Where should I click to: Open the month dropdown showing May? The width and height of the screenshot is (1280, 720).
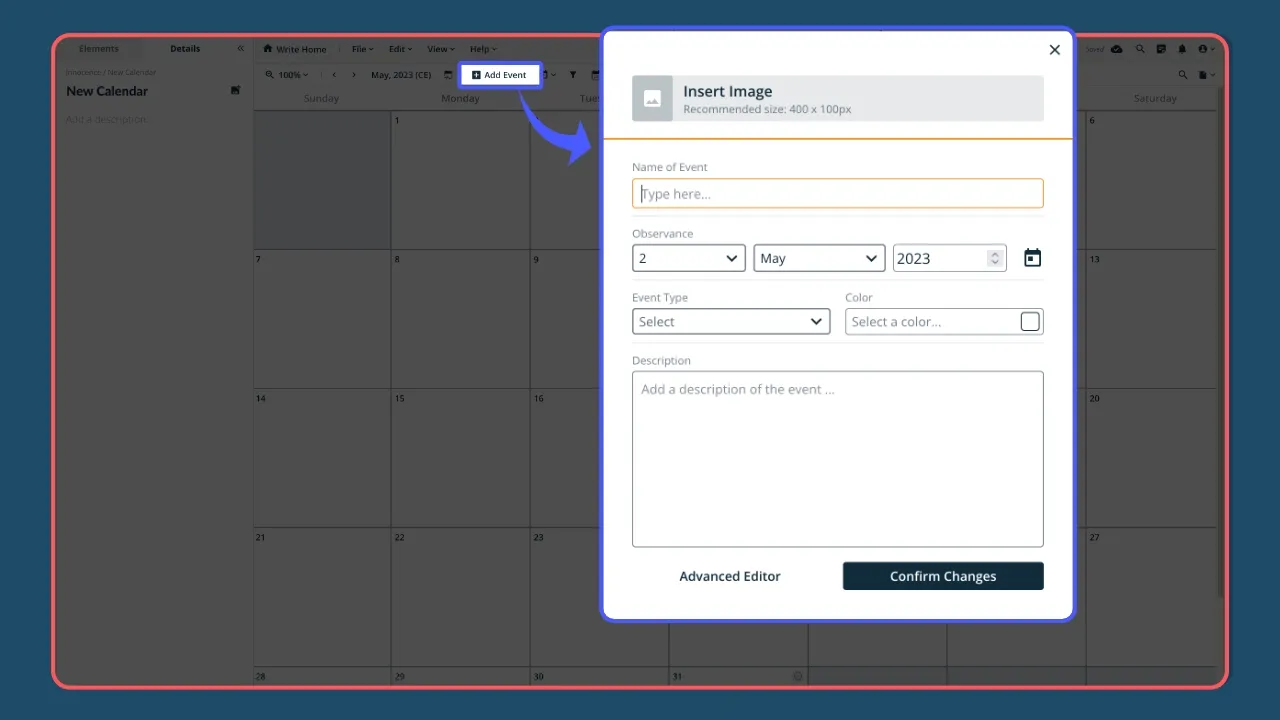[x=818, y=257]
